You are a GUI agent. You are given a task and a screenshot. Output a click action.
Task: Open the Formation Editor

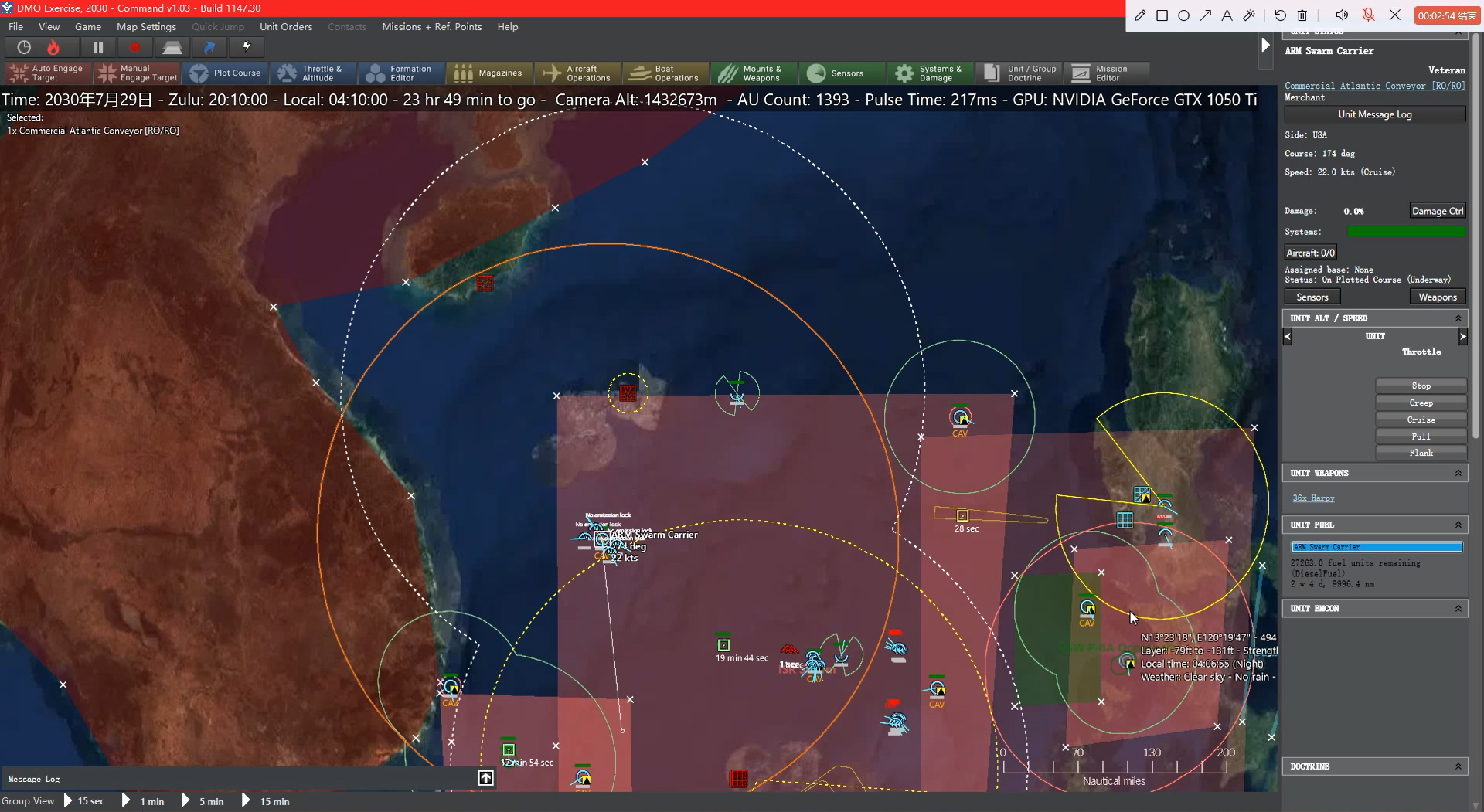[400, 73]
